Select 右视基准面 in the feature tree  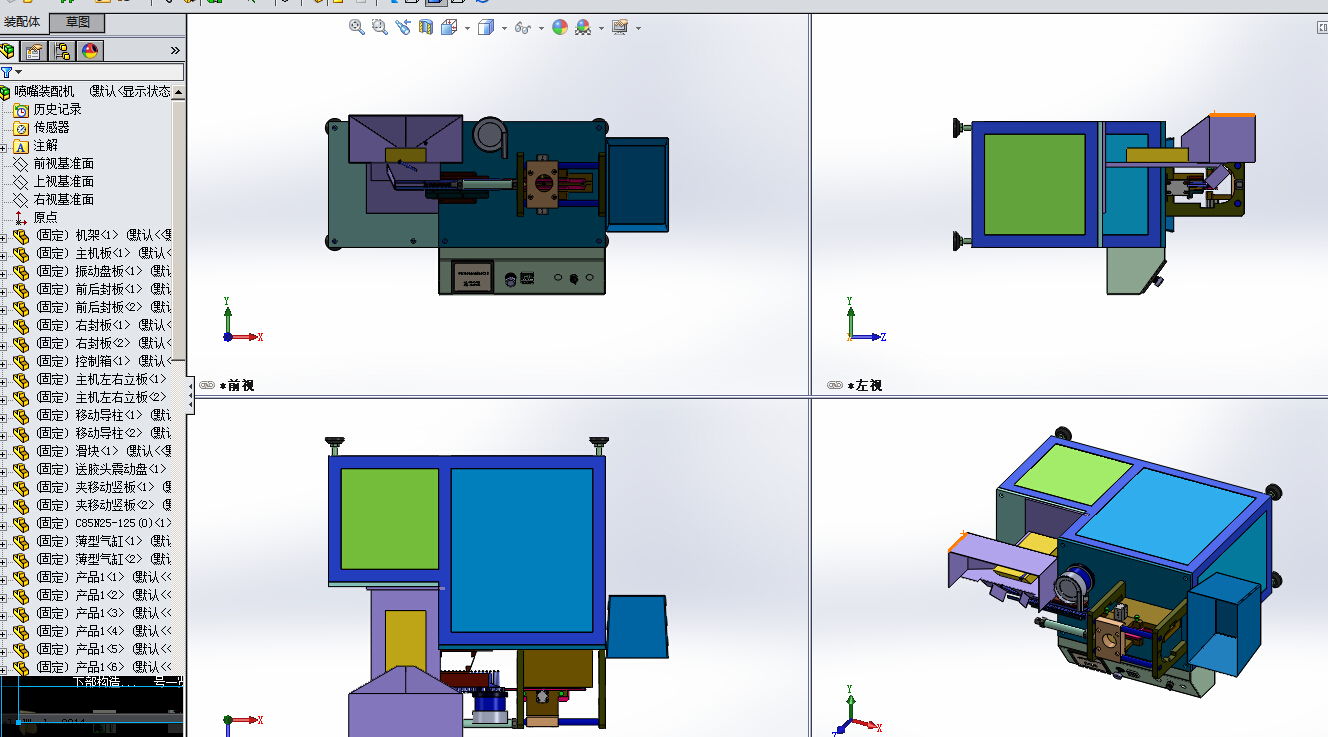coord(64,200)
